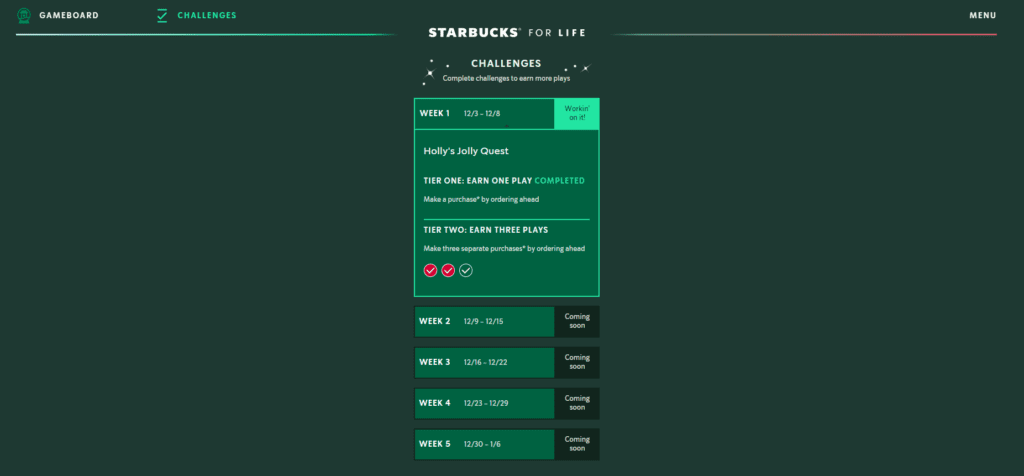Open the Menu at top right
1024x476 pixels.
(982, 15)
